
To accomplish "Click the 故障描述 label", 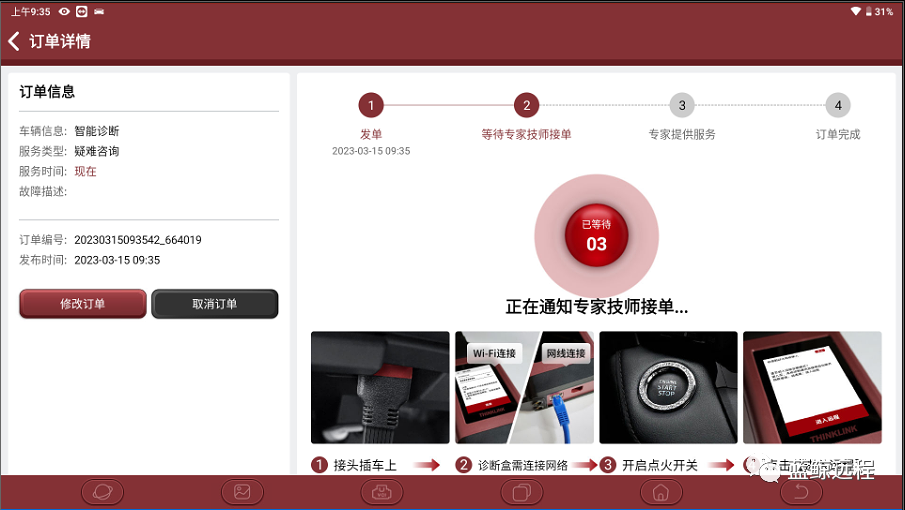I will tap(43, 192).
